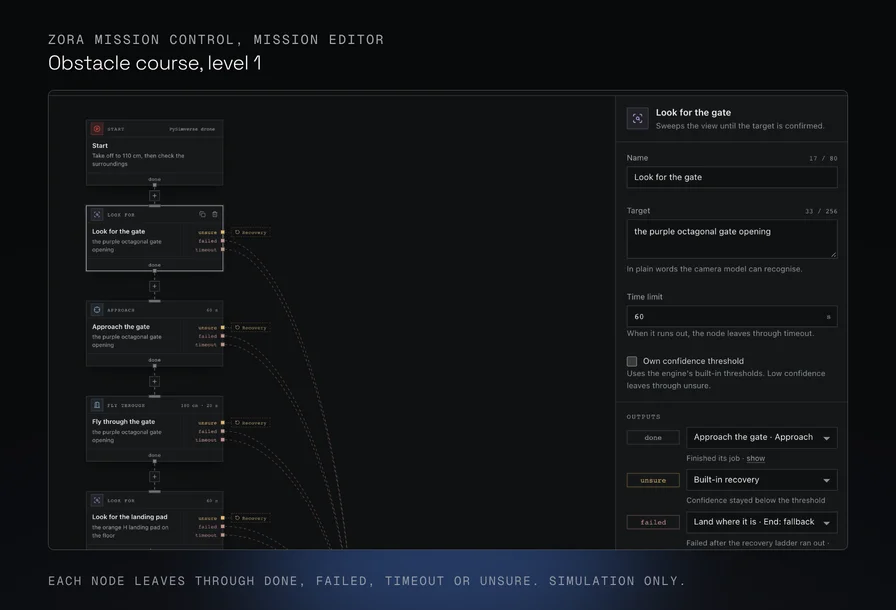This screenshot has height=610, width=896.
Task: Add a node below Approach the gate
Action: point(154,382)
